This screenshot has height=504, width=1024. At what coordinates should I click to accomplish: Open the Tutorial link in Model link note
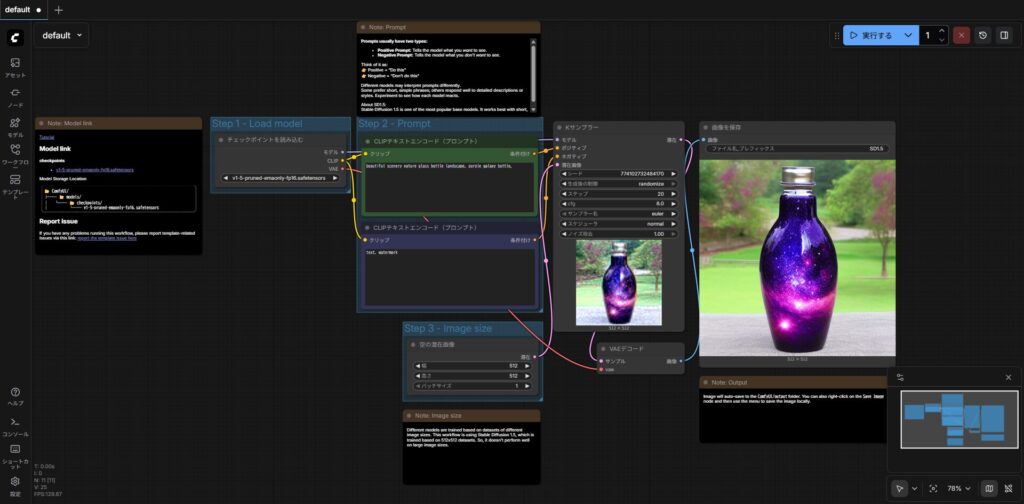(46, 137)
